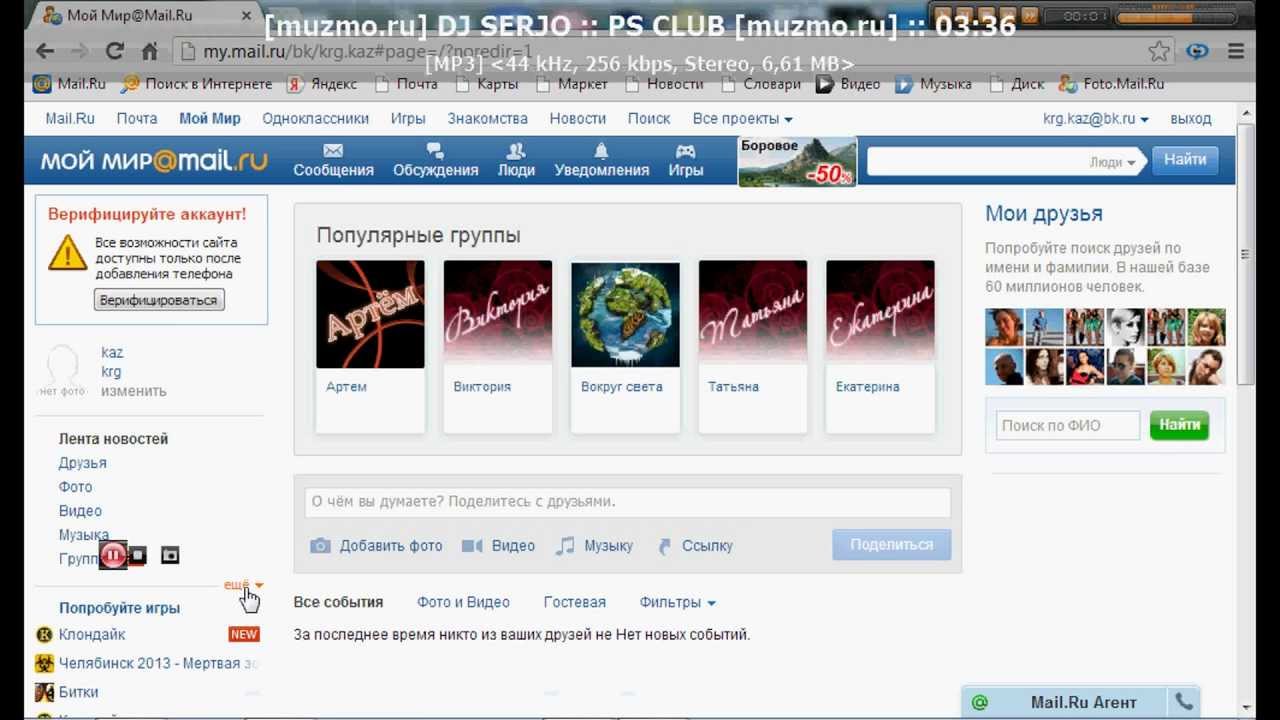This screenshot has height=720, width=1280.
Task: Open the Челябинск 2013 game icon
Action: 44,663
